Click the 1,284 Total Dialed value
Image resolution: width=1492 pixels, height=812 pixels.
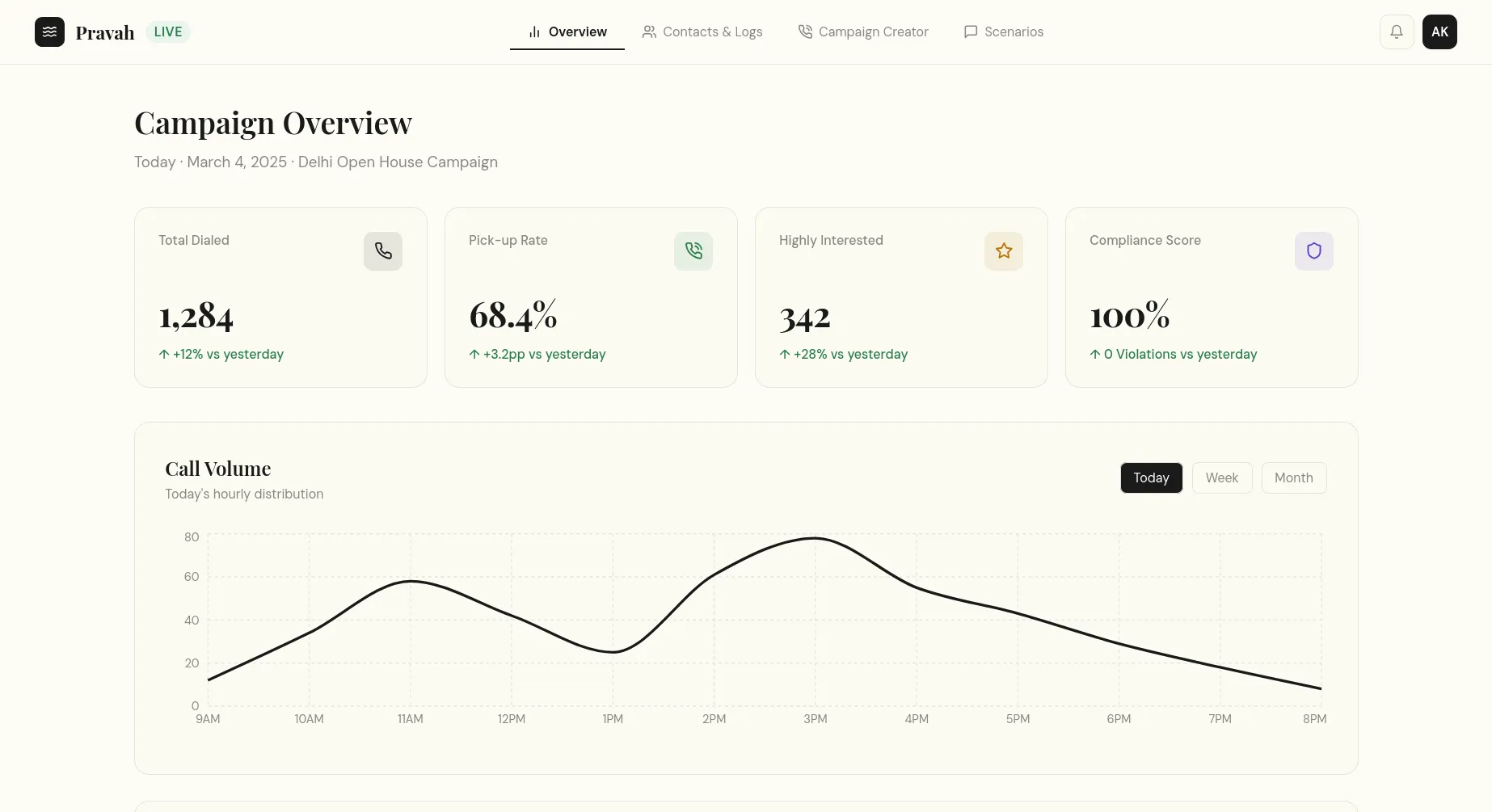pyautogui.click(x=196, y=316)
